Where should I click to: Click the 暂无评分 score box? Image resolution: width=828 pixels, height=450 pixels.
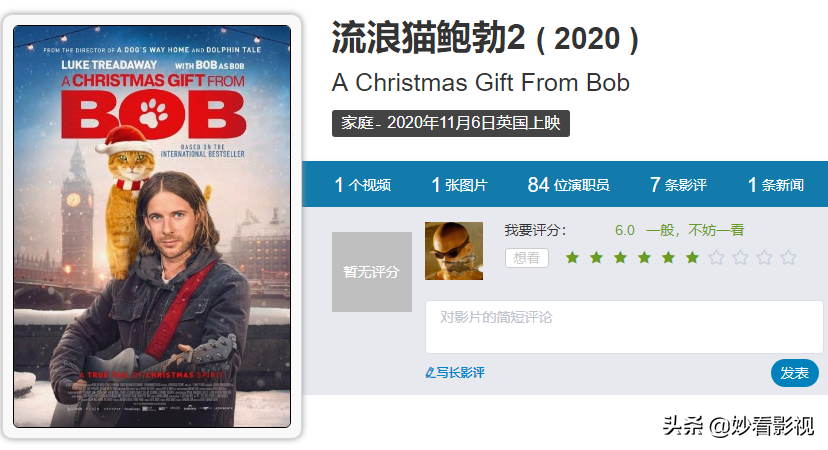tap(372, 272)
